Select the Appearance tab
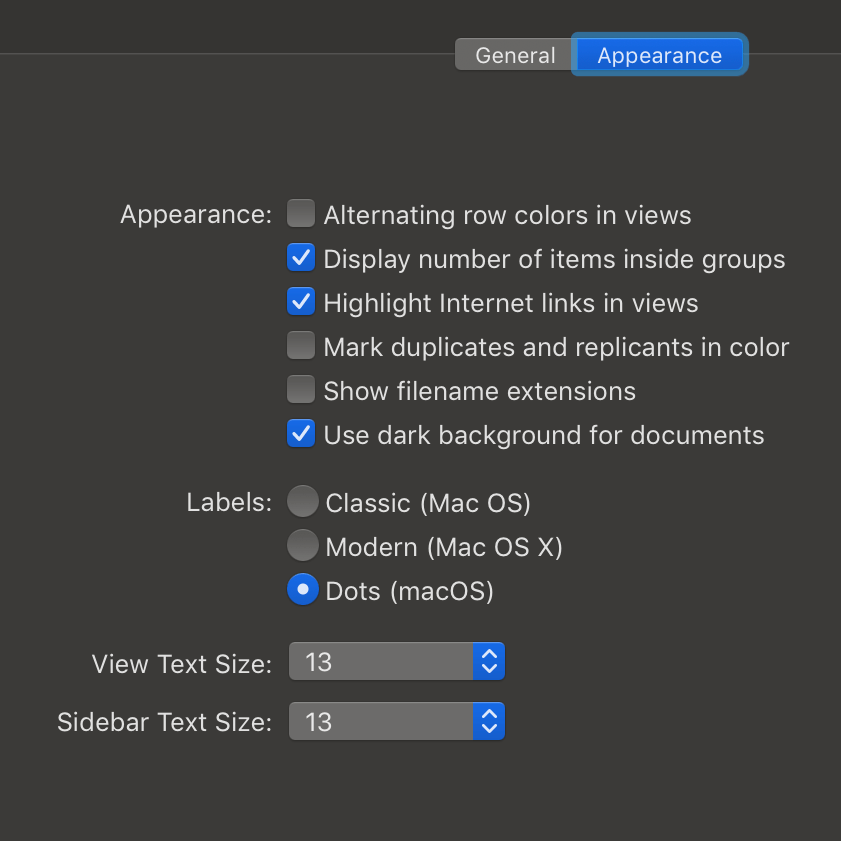The width and height of the screenshot is (841, 841). tap(659, 54)
